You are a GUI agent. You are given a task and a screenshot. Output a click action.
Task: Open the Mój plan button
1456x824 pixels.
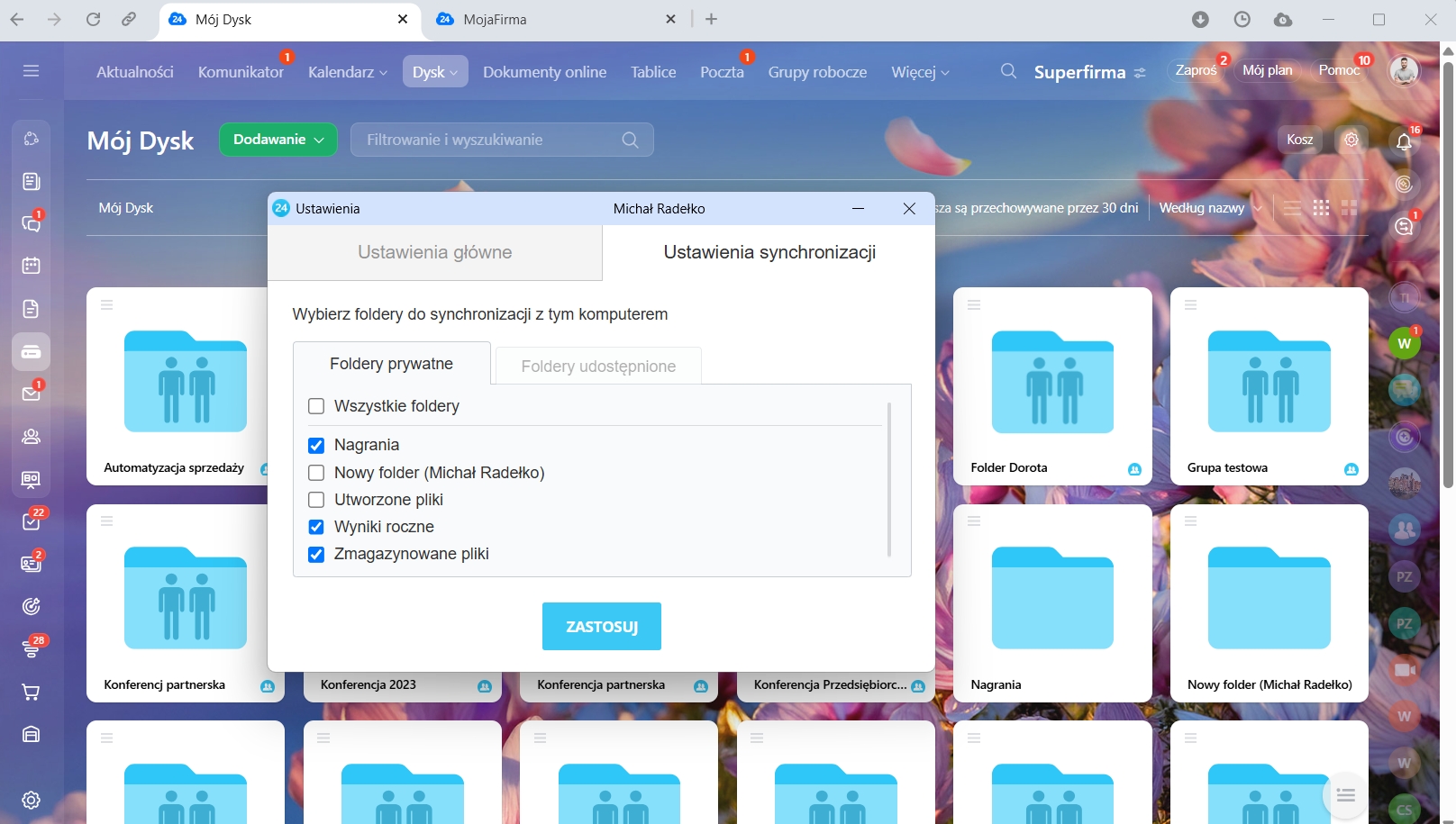tap(1267, 70)
